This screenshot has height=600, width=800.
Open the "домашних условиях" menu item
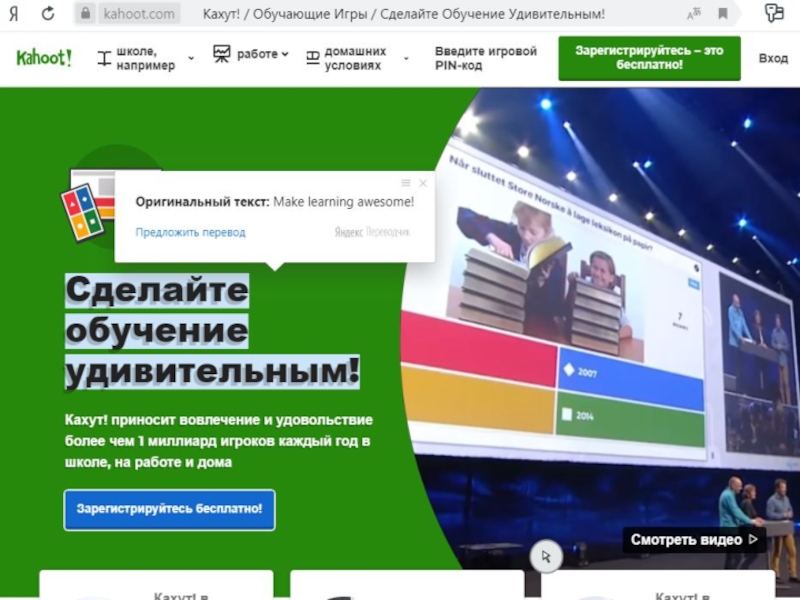click(358, 58)
